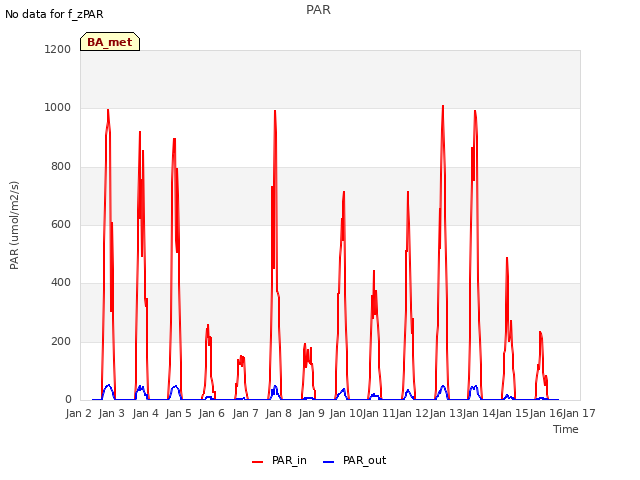Click the Jan 8 PAR_in peak
This screenshot has width=640, height=480.
pyautogui.click(x=275, y=112)
